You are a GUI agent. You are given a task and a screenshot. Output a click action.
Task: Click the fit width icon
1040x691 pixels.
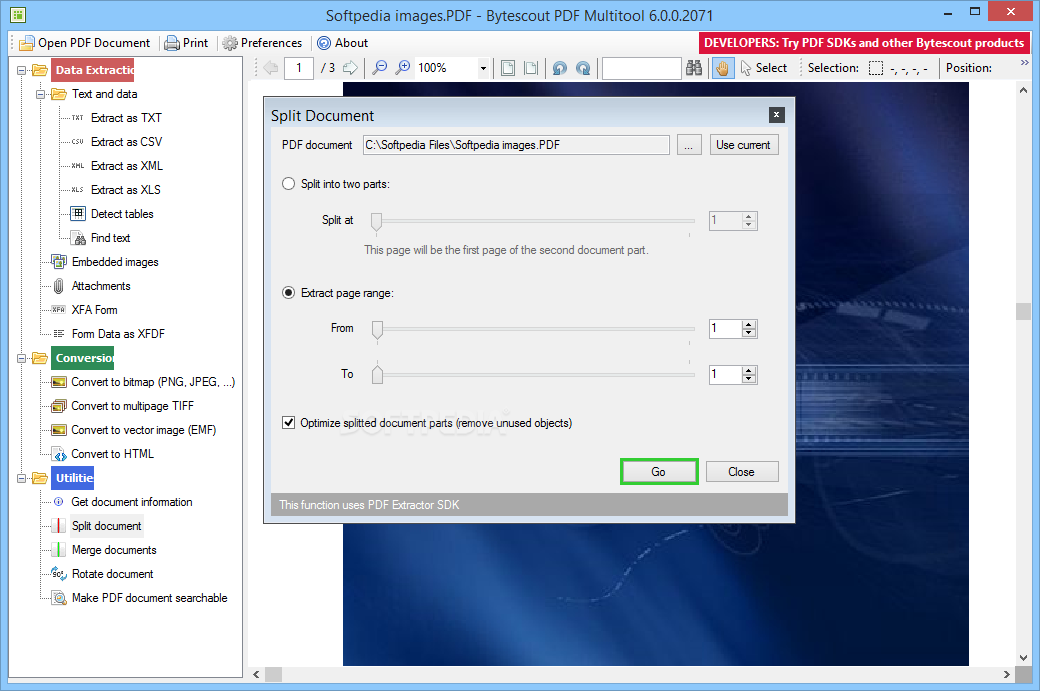coord(531,68)
